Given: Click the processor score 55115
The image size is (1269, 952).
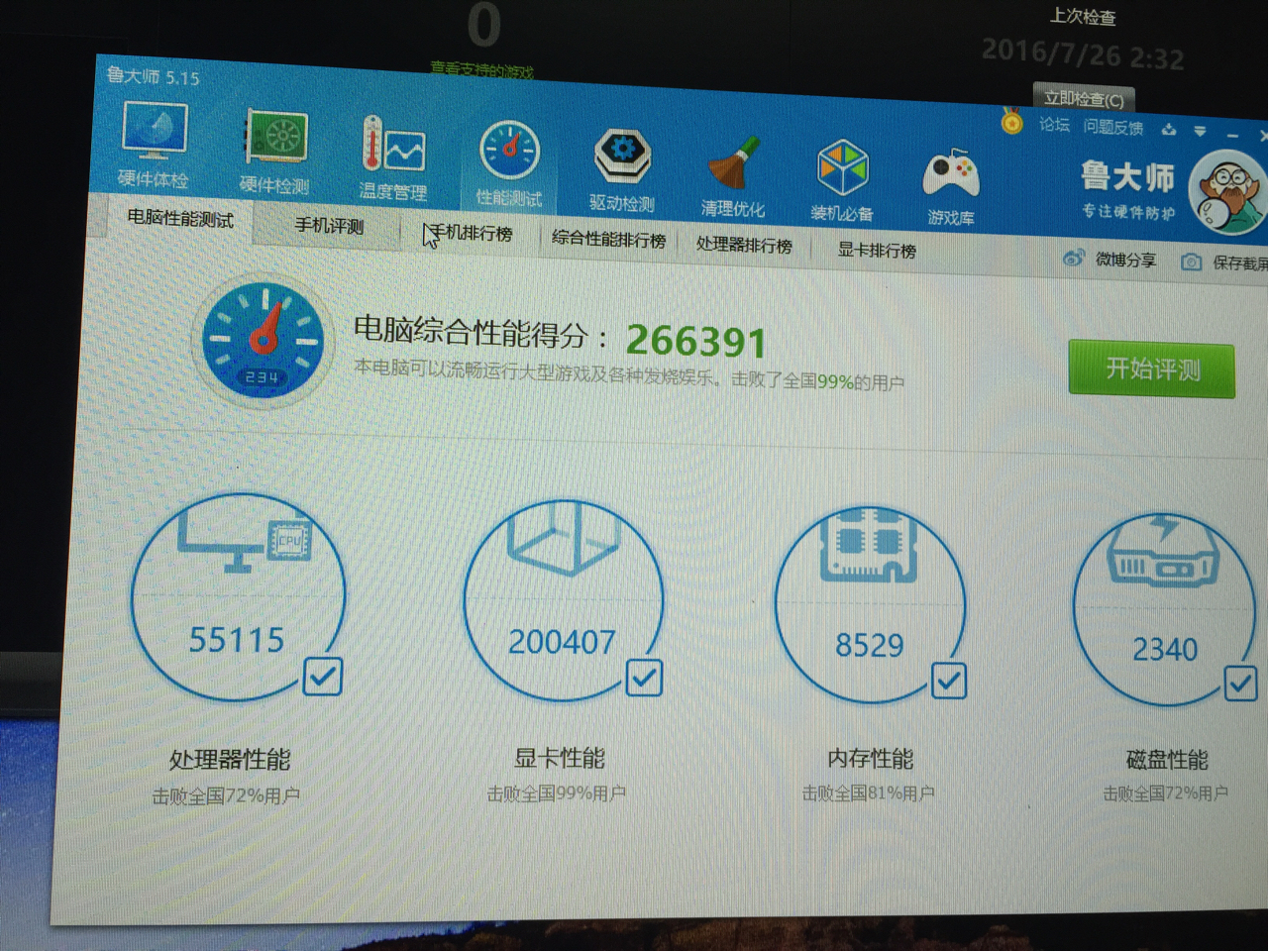Looking at the screenshot, I should pyautogui.click(x=237, y=640).
